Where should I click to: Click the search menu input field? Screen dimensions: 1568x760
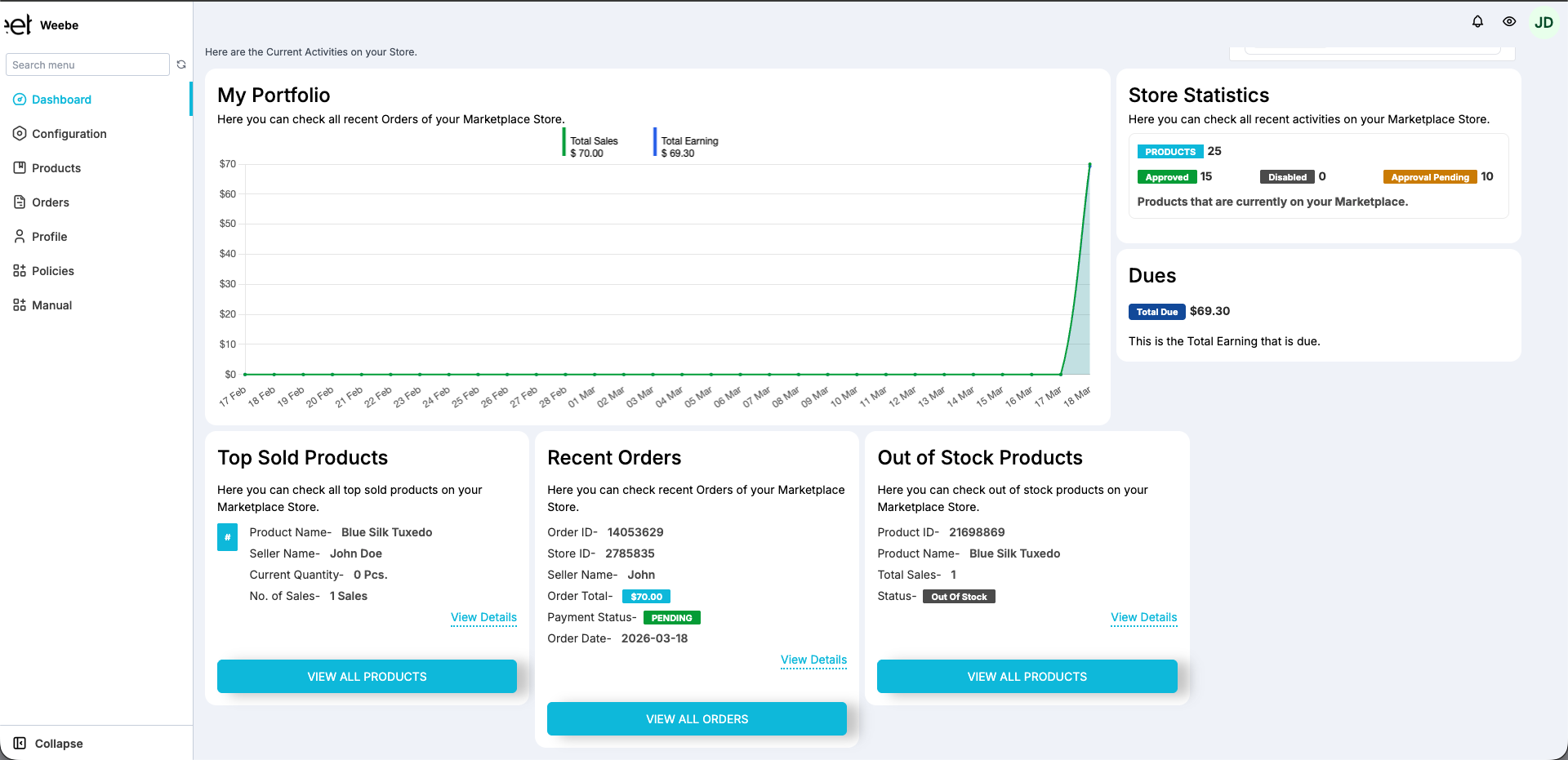87,64
